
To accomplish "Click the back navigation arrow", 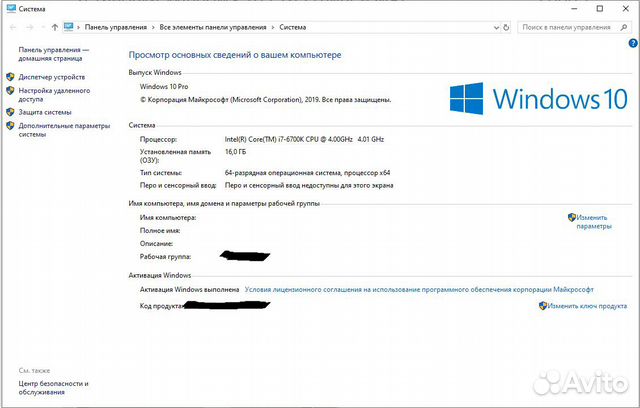I will [x=13, y=27].
